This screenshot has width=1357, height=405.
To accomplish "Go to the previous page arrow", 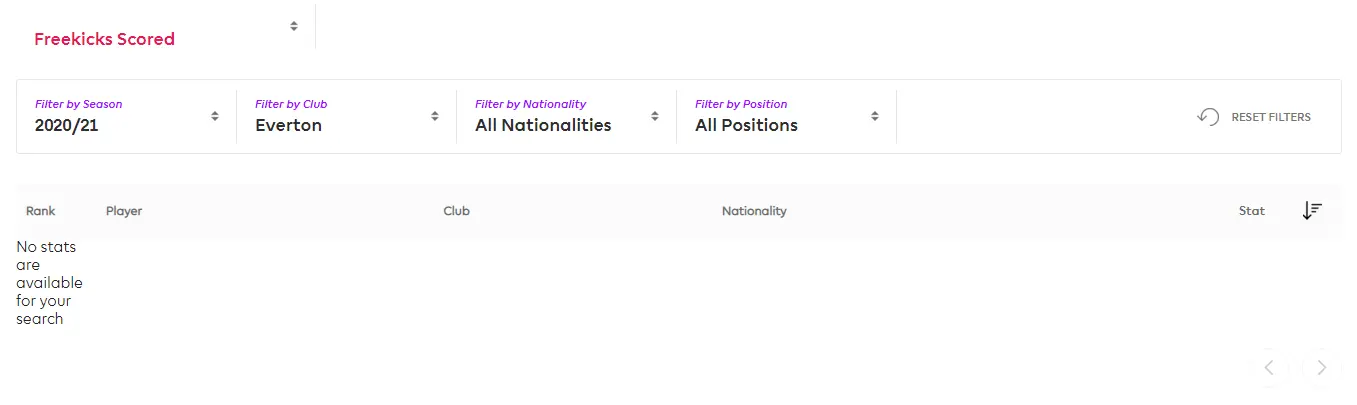I will pos(1269,368).
